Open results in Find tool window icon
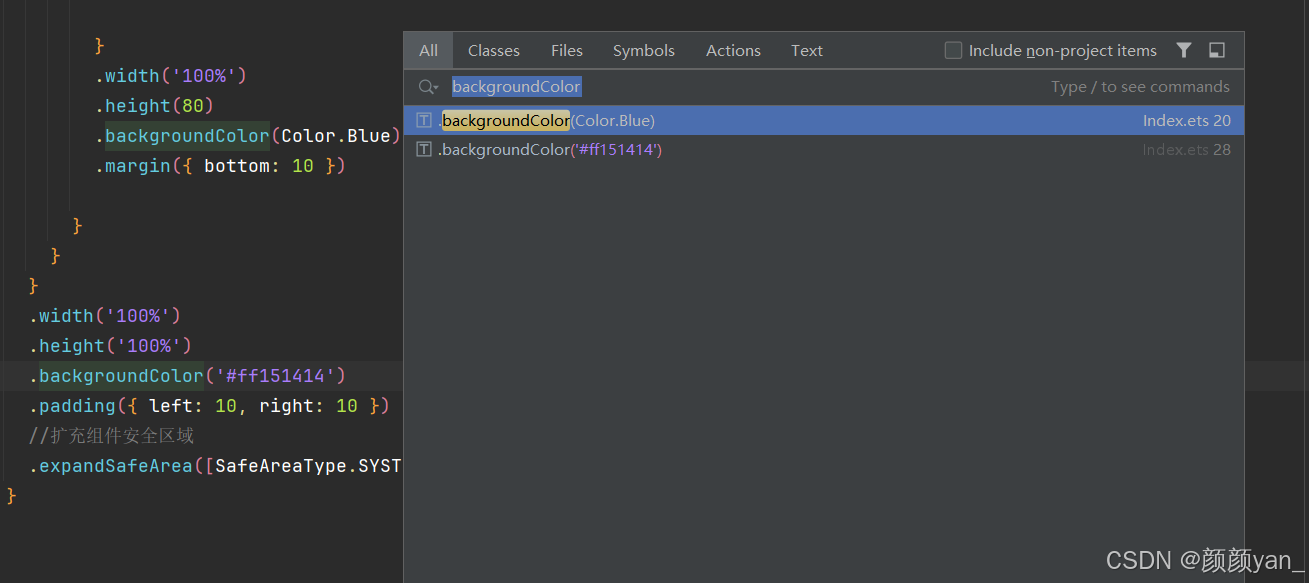The image size is (1309, 583). [x=1217, y=50]
